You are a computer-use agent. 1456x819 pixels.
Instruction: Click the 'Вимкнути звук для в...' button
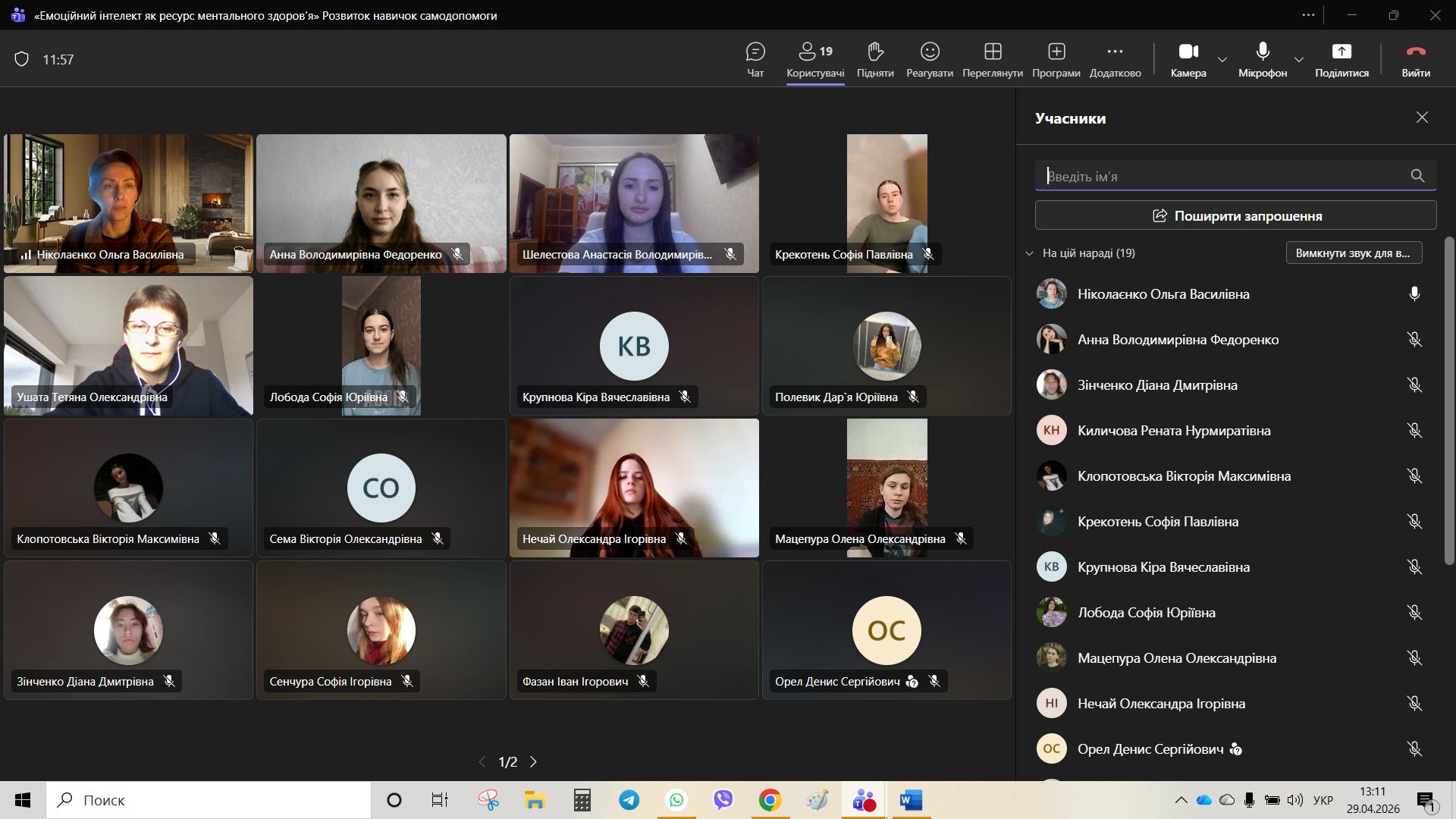1354,253
